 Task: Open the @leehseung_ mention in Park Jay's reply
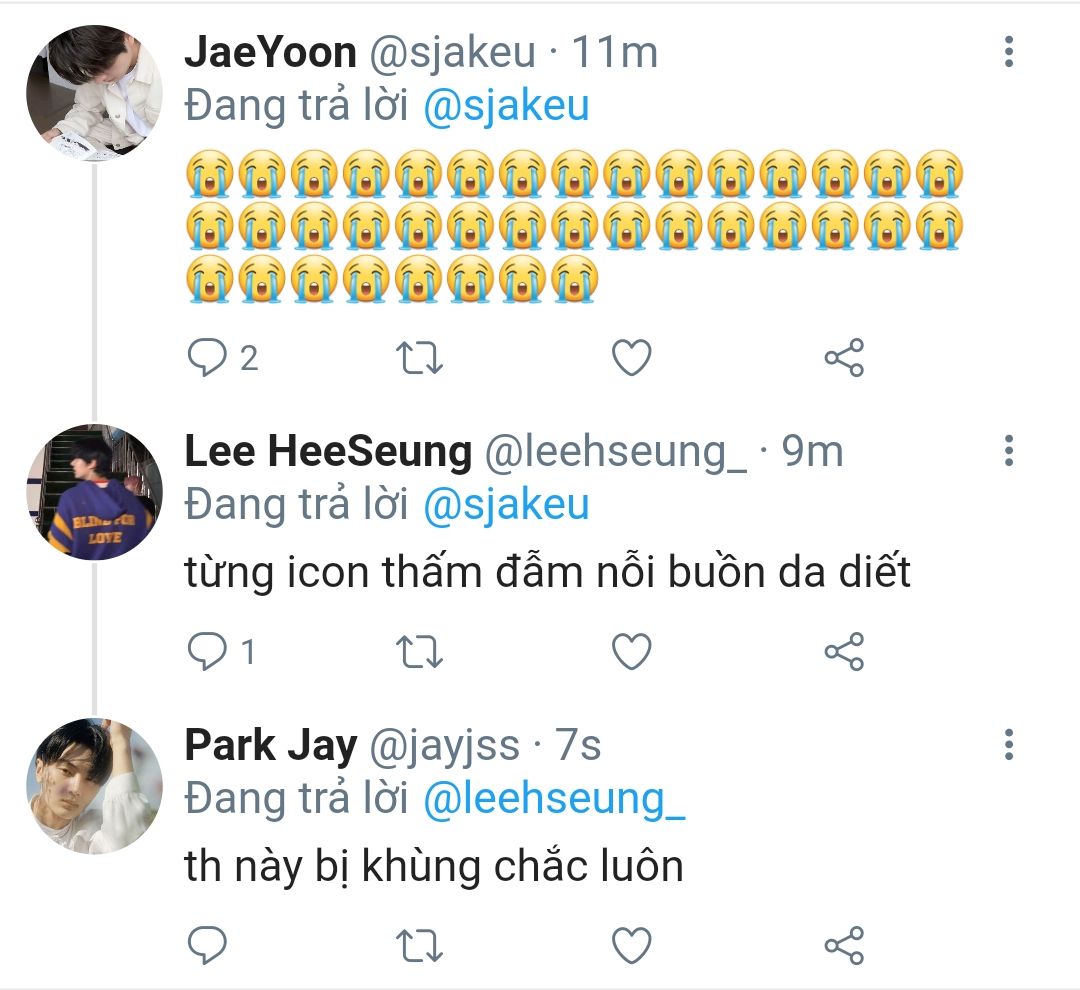pyautogui.click(x=554, y=799)
